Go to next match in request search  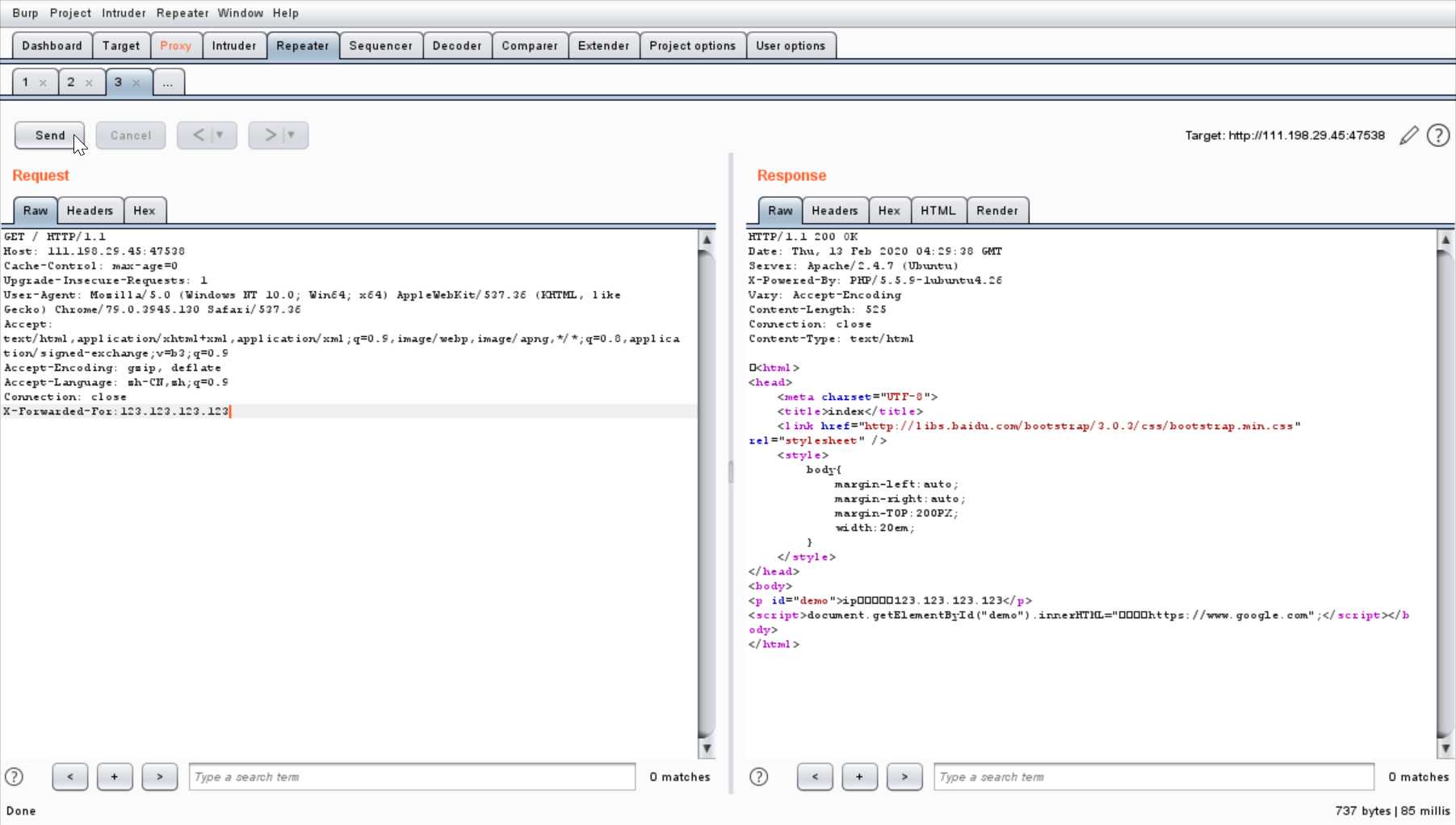point(160,777)
